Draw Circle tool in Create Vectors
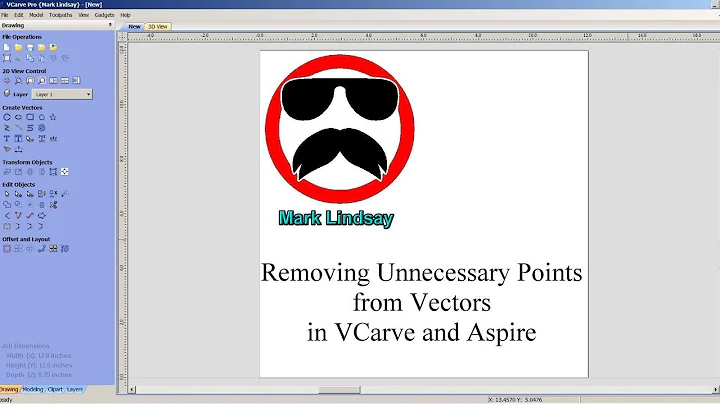Screen dimensions: 720x404 [x=6, y=117]
